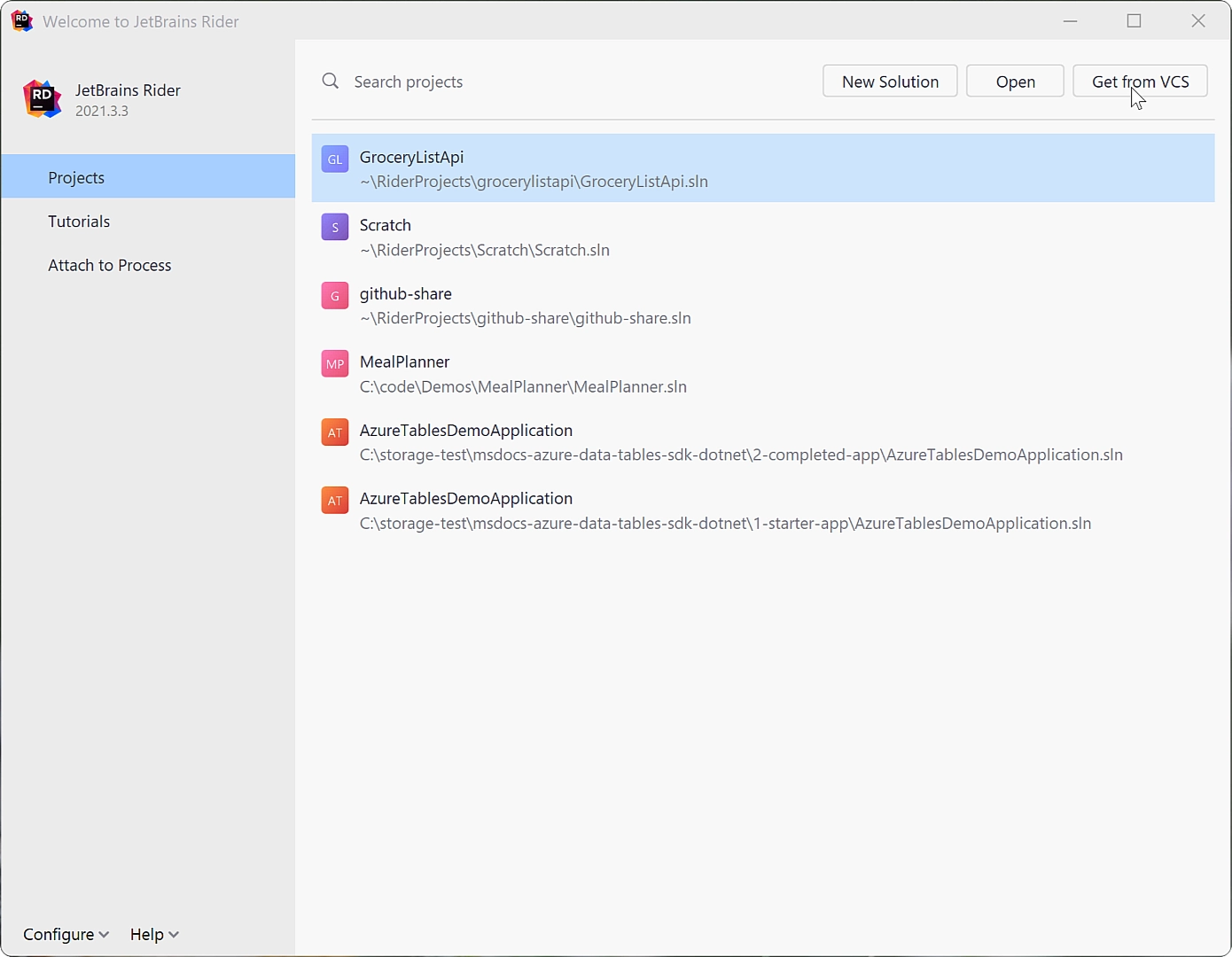Create a New Solution
Screen dimensions: 1232x957
890,82
